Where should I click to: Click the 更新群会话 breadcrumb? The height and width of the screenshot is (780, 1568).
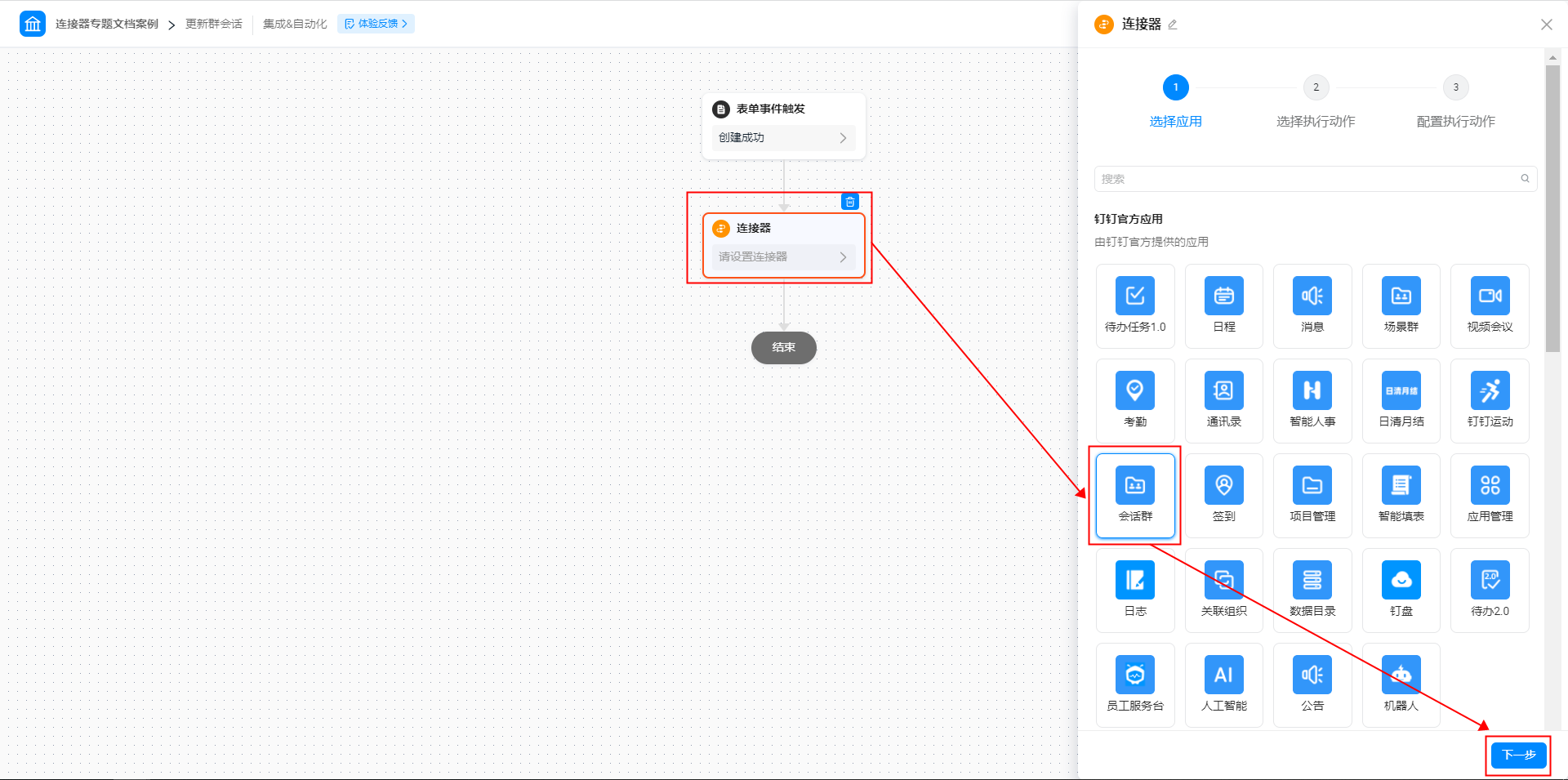(x=214, y=24)
